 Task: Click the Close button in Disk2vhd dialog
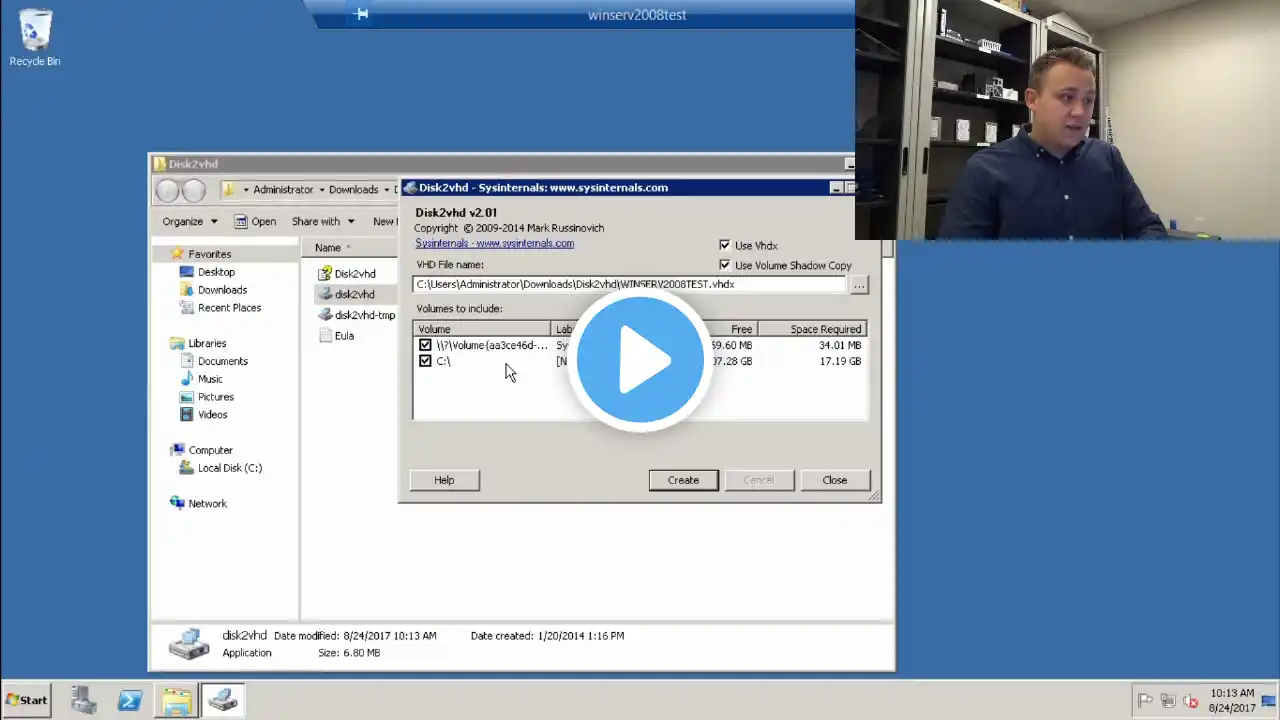click(834, 480)
